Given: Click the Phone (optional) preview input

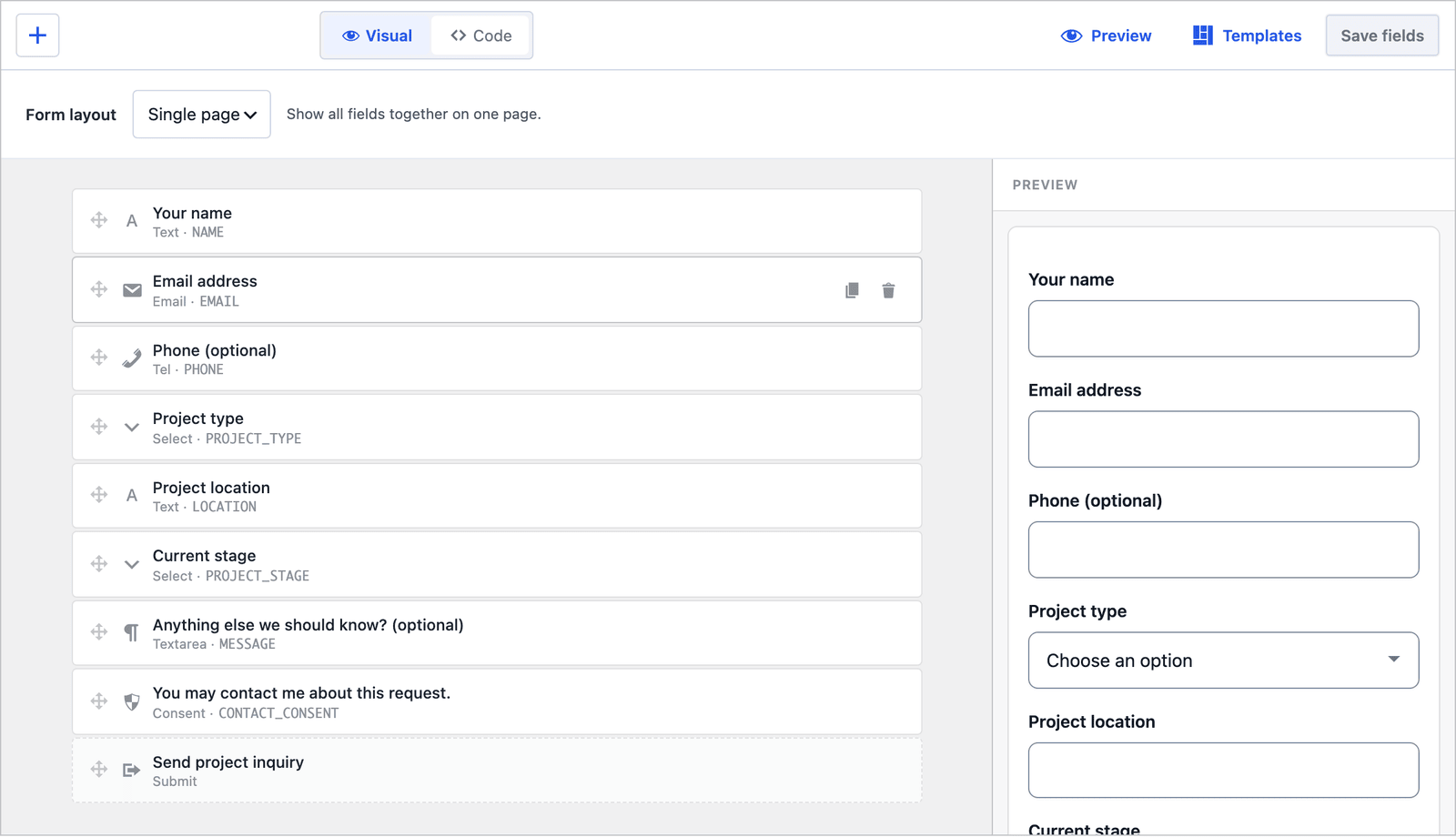Looking at the screenshot, I should (1223, 550).
